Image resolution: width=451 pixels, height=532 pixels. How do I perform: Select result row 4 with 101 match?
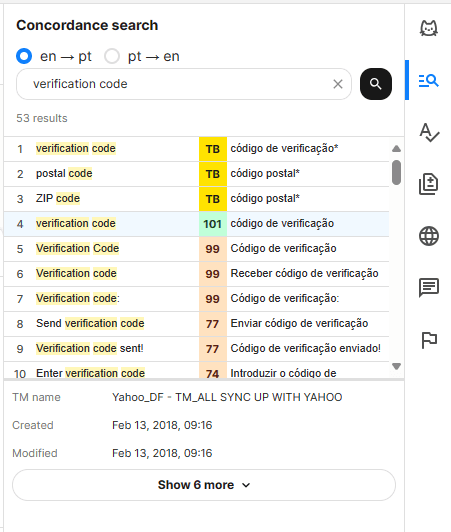[x=196, y=224]
